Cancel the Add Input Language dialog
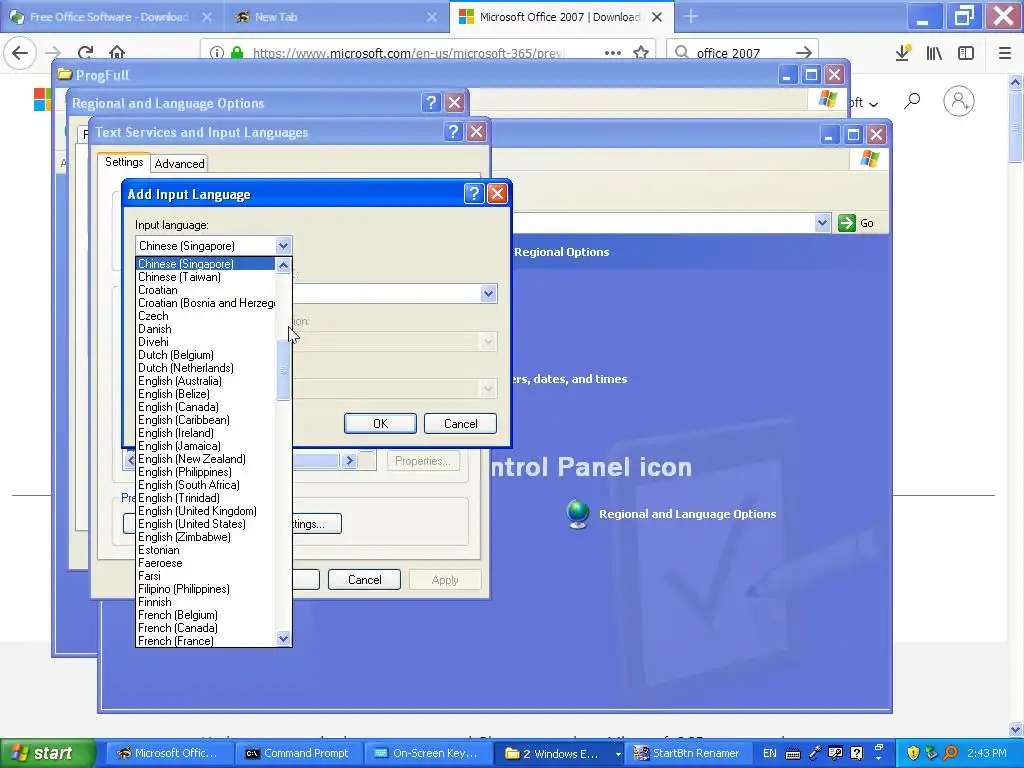 [460, 424]
